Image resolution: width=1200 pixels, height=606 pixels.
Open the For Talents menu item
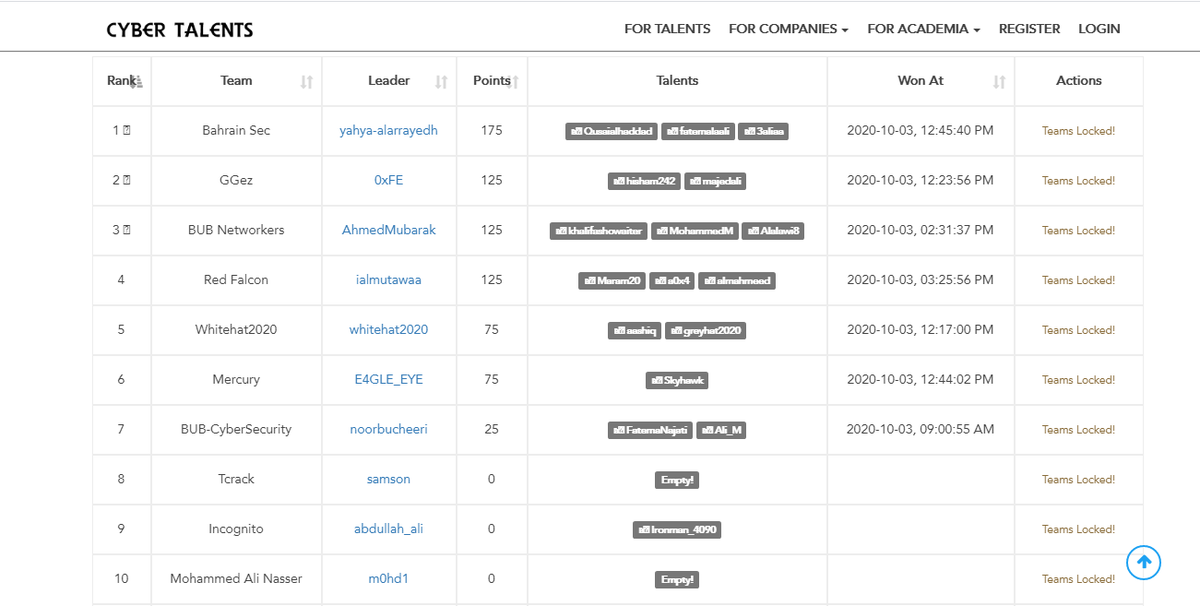667,29
